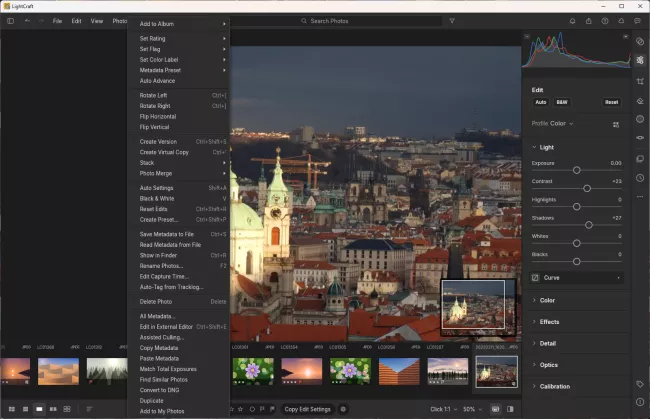Toggle filmstrip visibility button
Image resolution: width=650 pixels, height=419 pixels.
495,409
